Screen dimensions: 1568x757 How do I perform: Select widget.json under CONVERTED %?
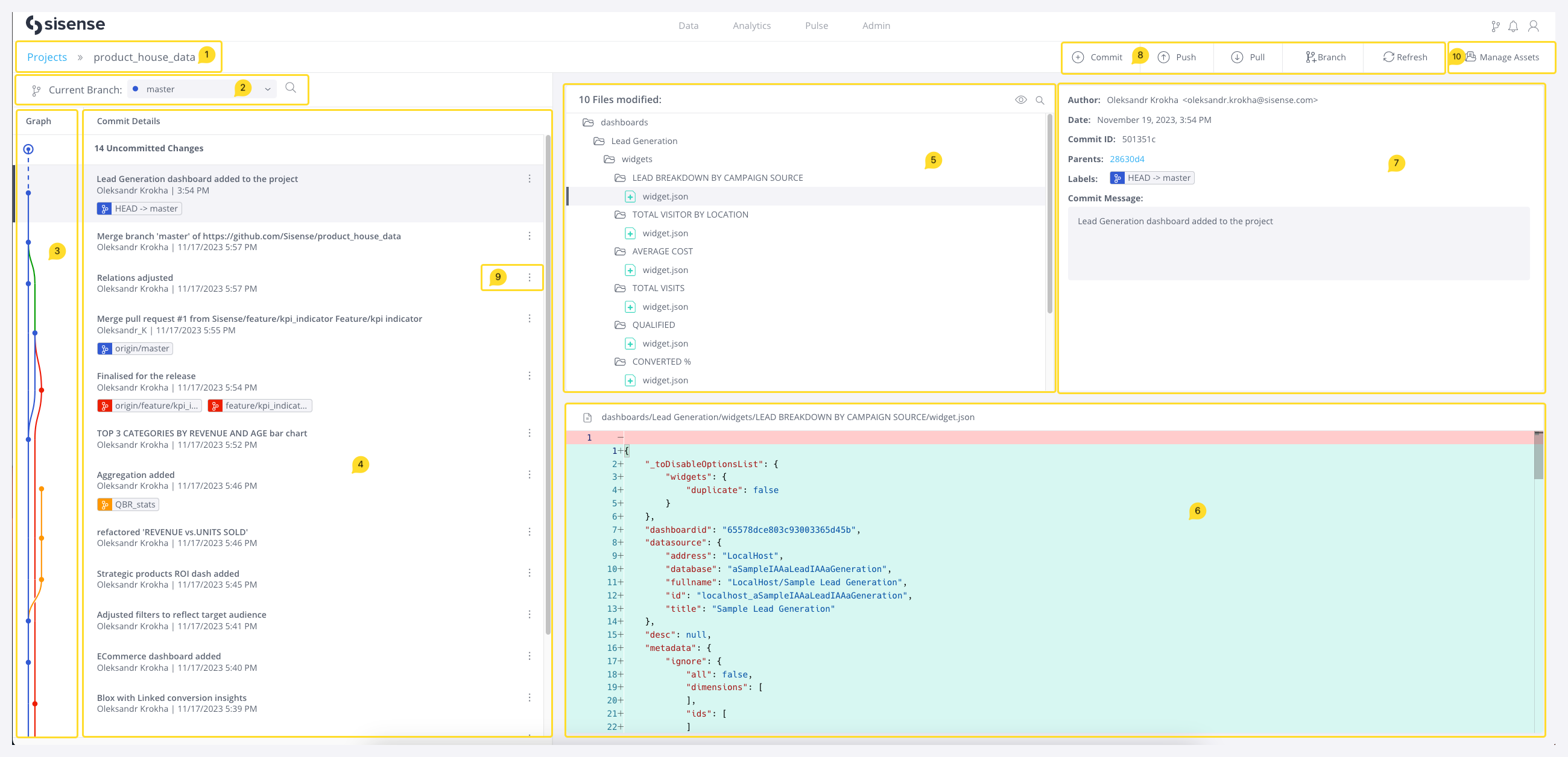[665, 380]
